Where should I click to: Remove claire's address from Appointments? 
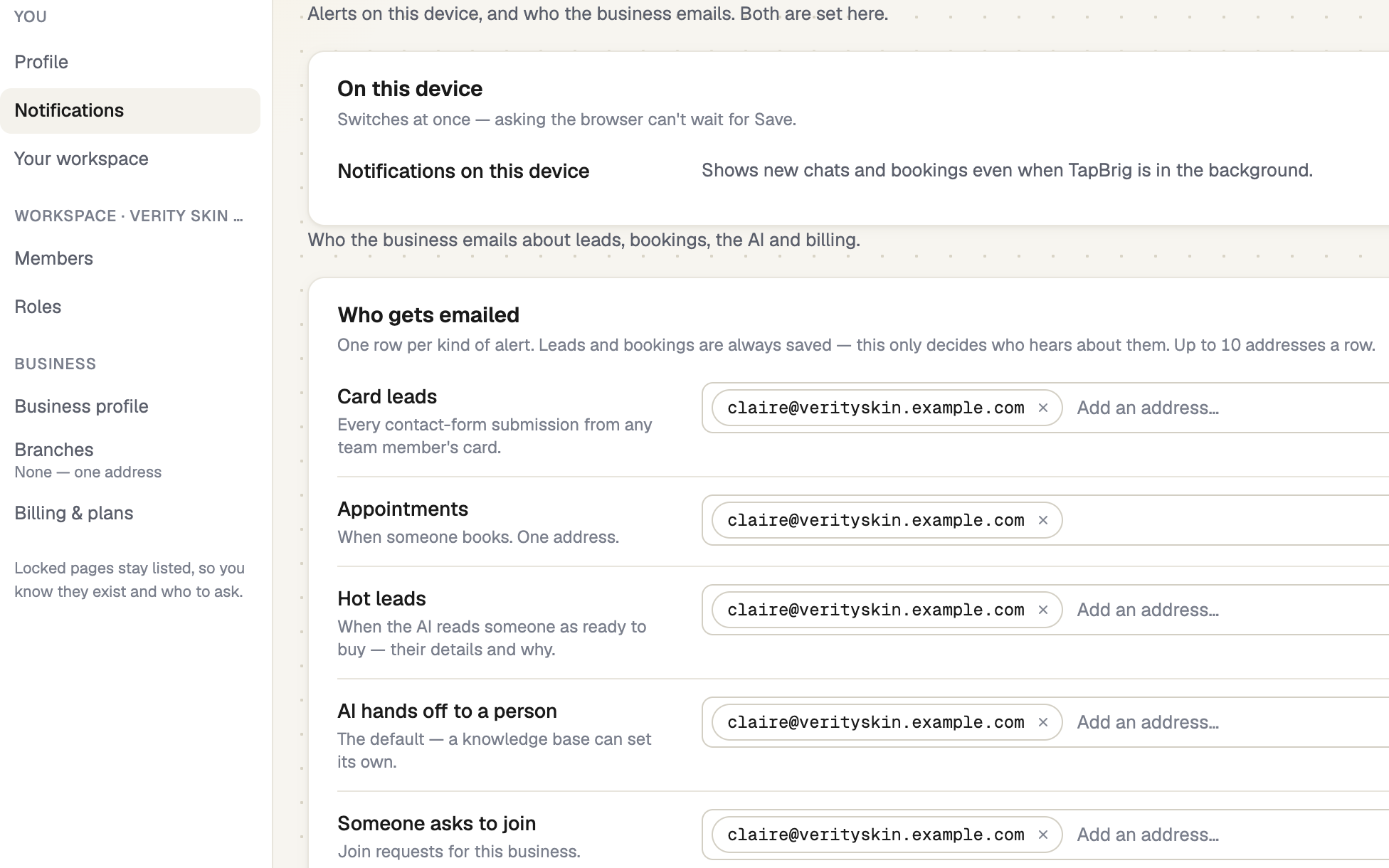pyautogui.click(x=1043, y=520)
